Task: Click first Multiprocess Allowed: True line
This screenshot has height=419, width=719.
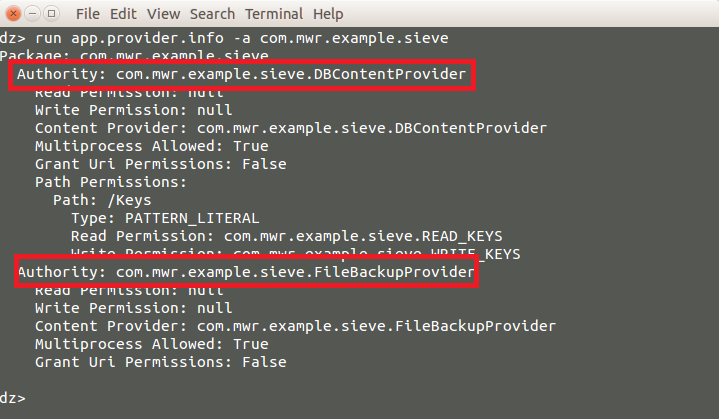Action: pos(152,146)
